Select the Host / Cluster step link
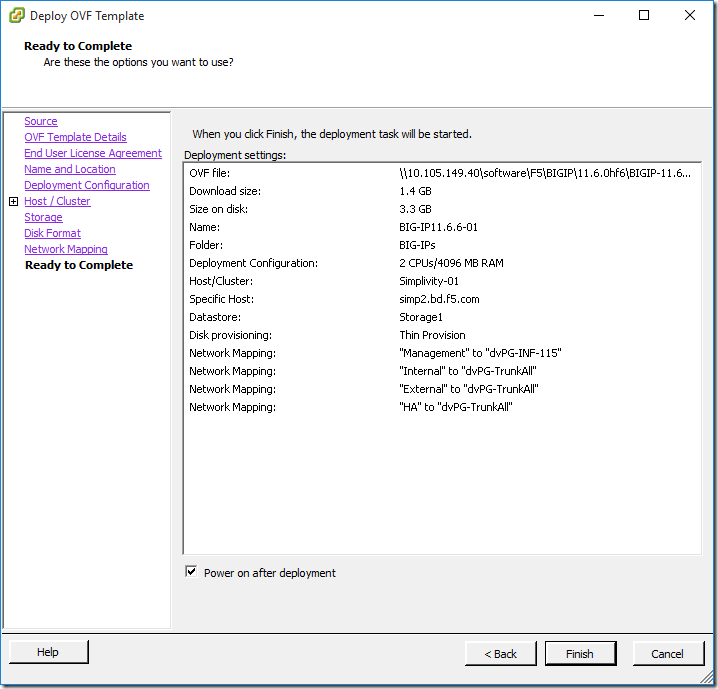Viewport: 718px width, 689px height. click(57, 202)
